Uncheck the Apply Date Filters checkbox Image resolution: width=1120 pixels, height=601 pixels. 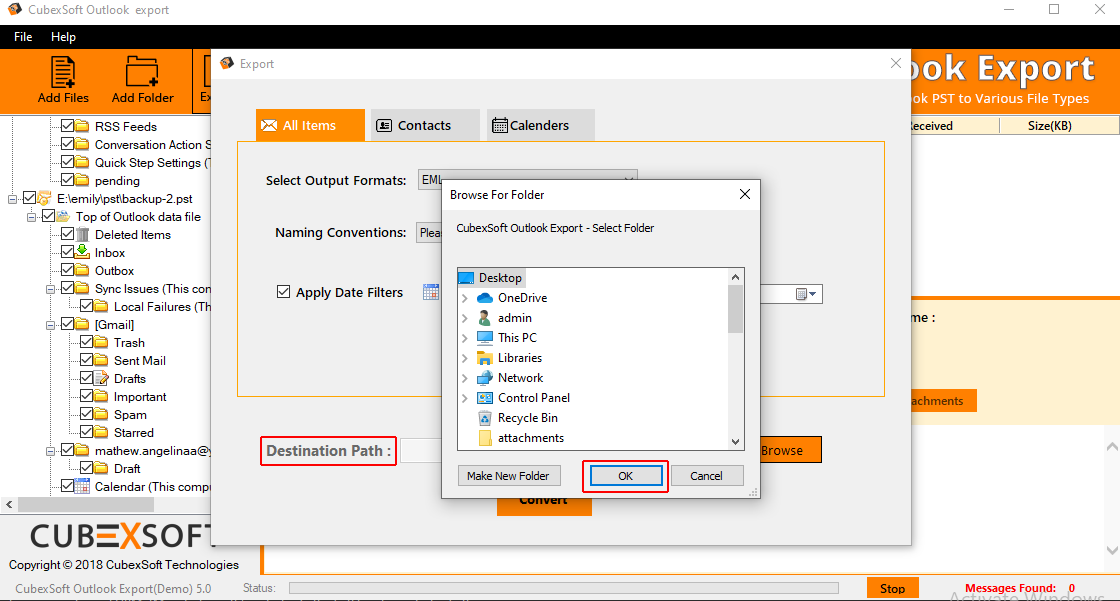(283, 293)
